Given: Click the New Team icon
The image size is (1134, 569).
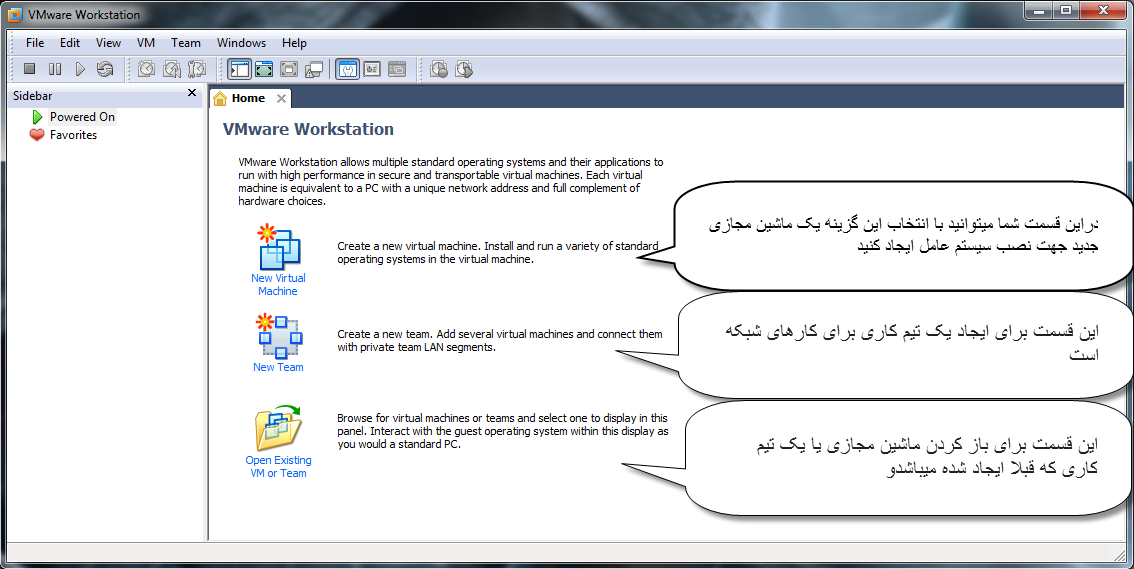Looking at the screenshot, I should [278, 336].
